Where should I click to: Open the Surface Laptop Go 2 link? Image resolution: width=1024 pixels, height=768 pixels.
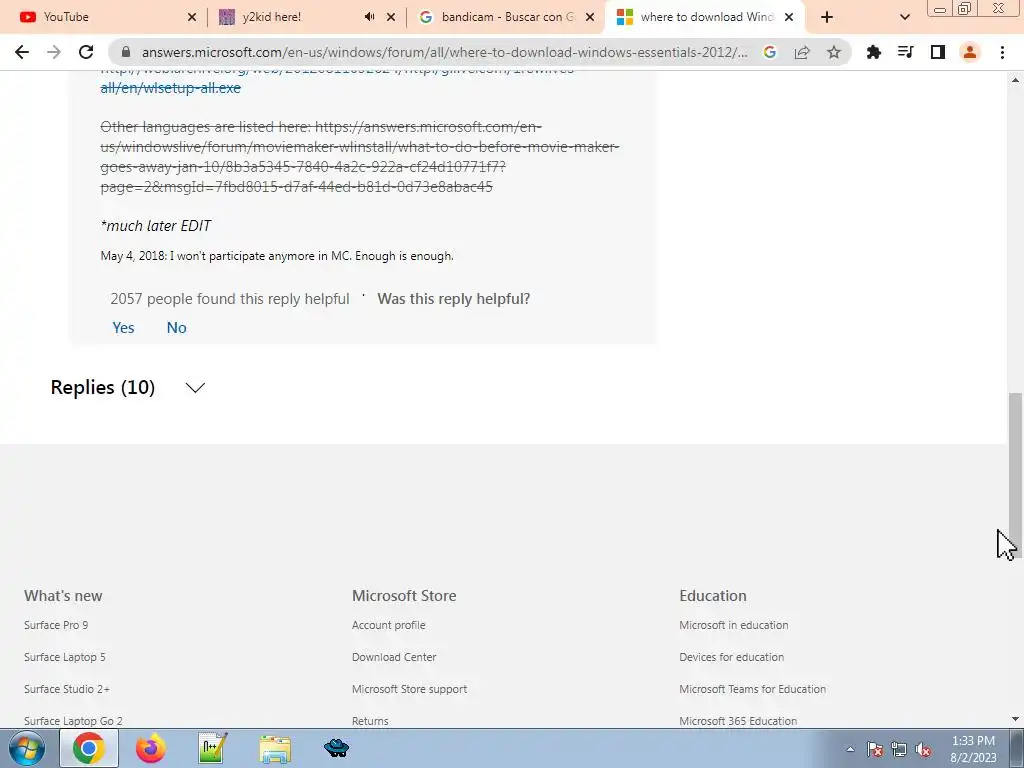73,721
